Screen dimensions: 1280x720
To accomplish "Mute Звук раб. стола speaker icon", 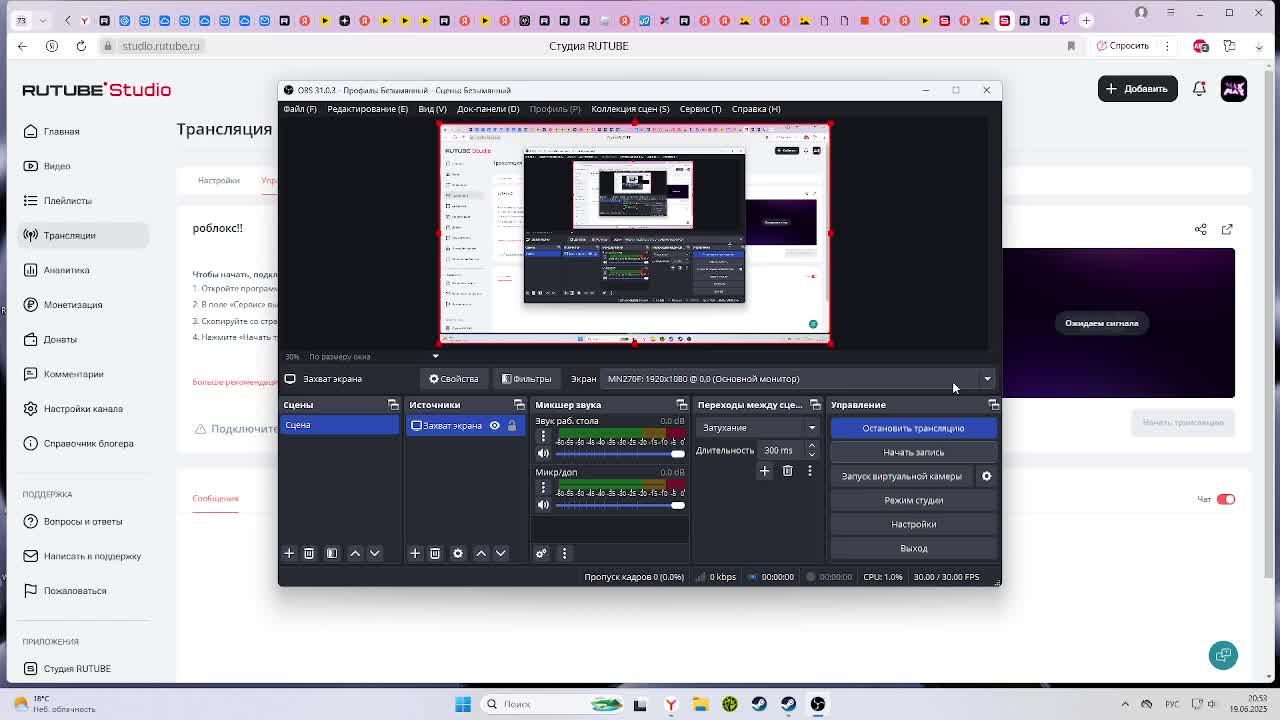I will [x=543, y=454].
